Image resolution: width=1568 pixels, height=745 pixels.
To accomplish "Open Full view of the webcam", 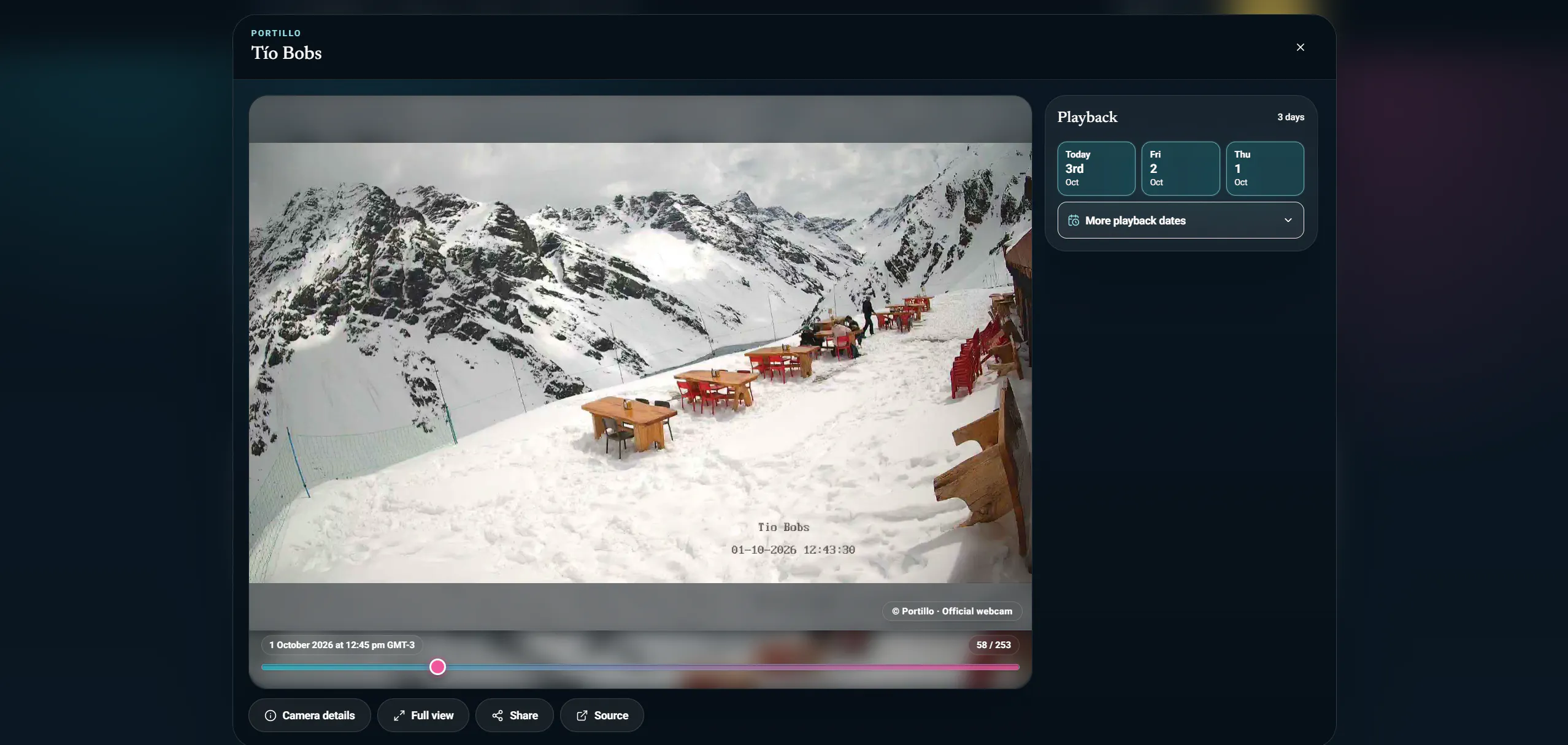I will pos(423,716).
